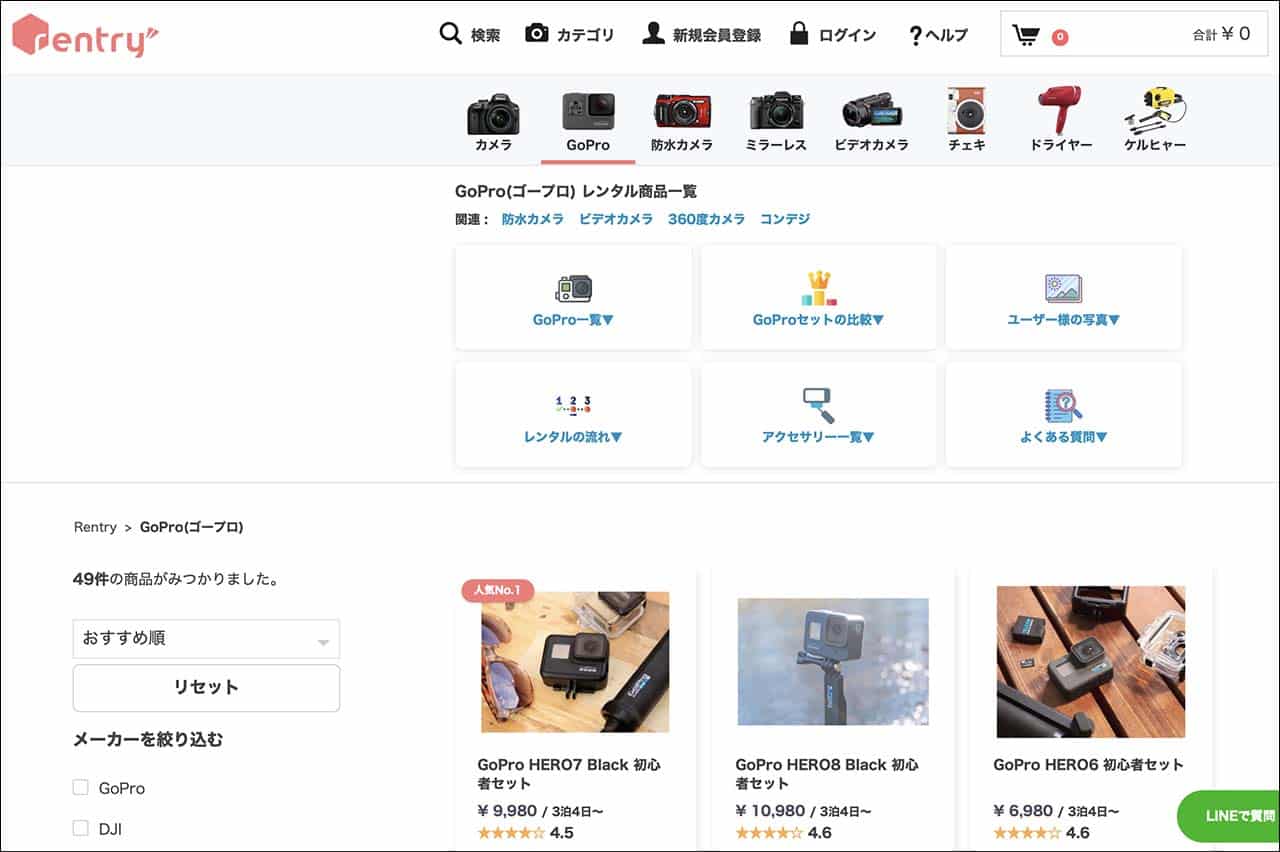Click the リセット button
1280x852 pixels.
206,688
